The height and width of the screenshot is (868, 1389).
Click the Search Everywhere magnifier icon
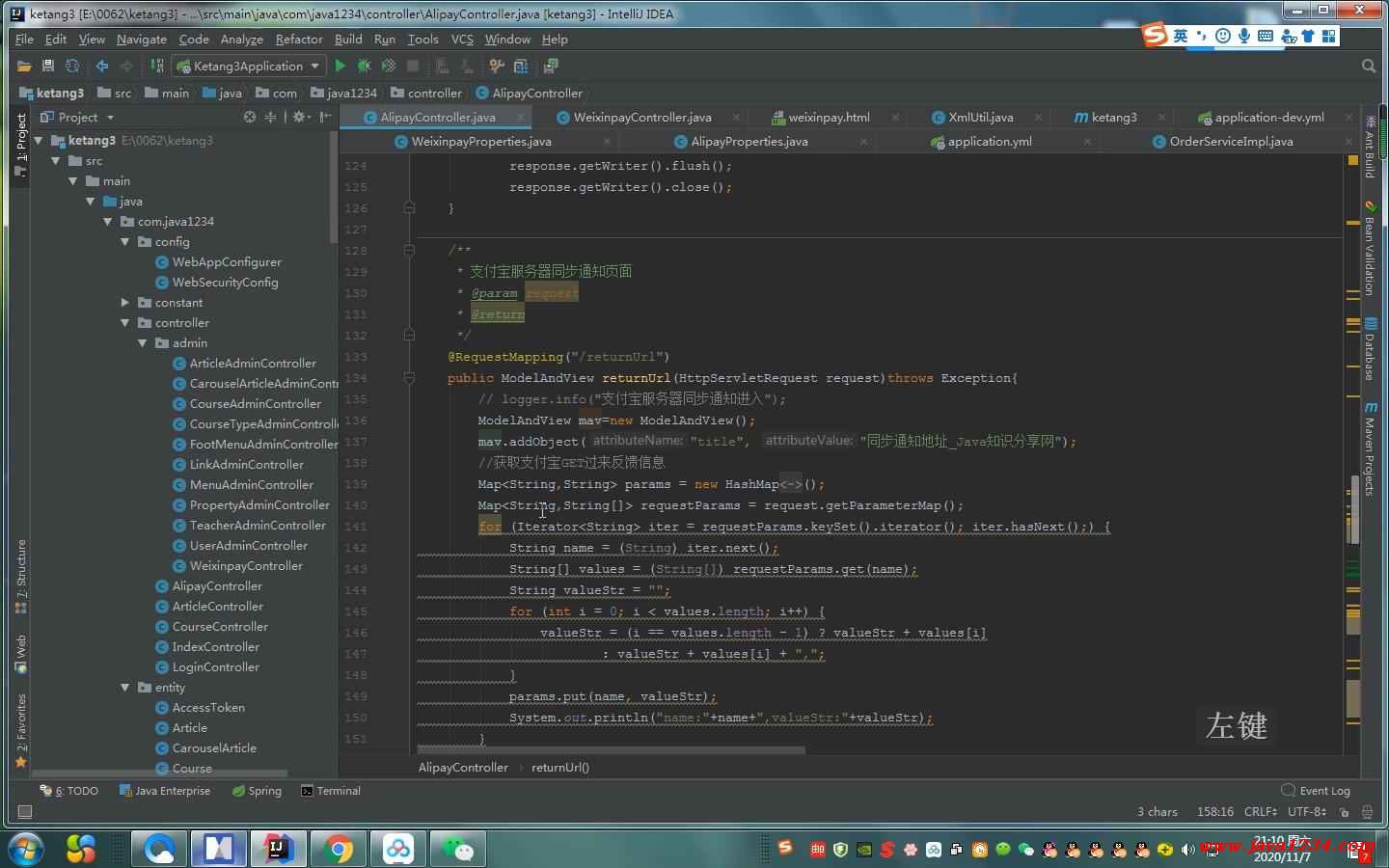pyautogui.click(x=1368, y=66)
